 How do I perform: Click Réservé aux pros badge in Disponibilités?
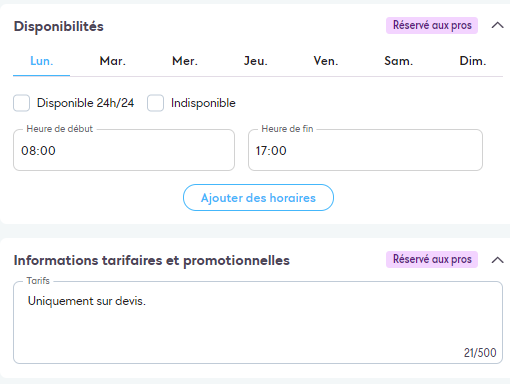pyautogui.click(x=432, y=25)
